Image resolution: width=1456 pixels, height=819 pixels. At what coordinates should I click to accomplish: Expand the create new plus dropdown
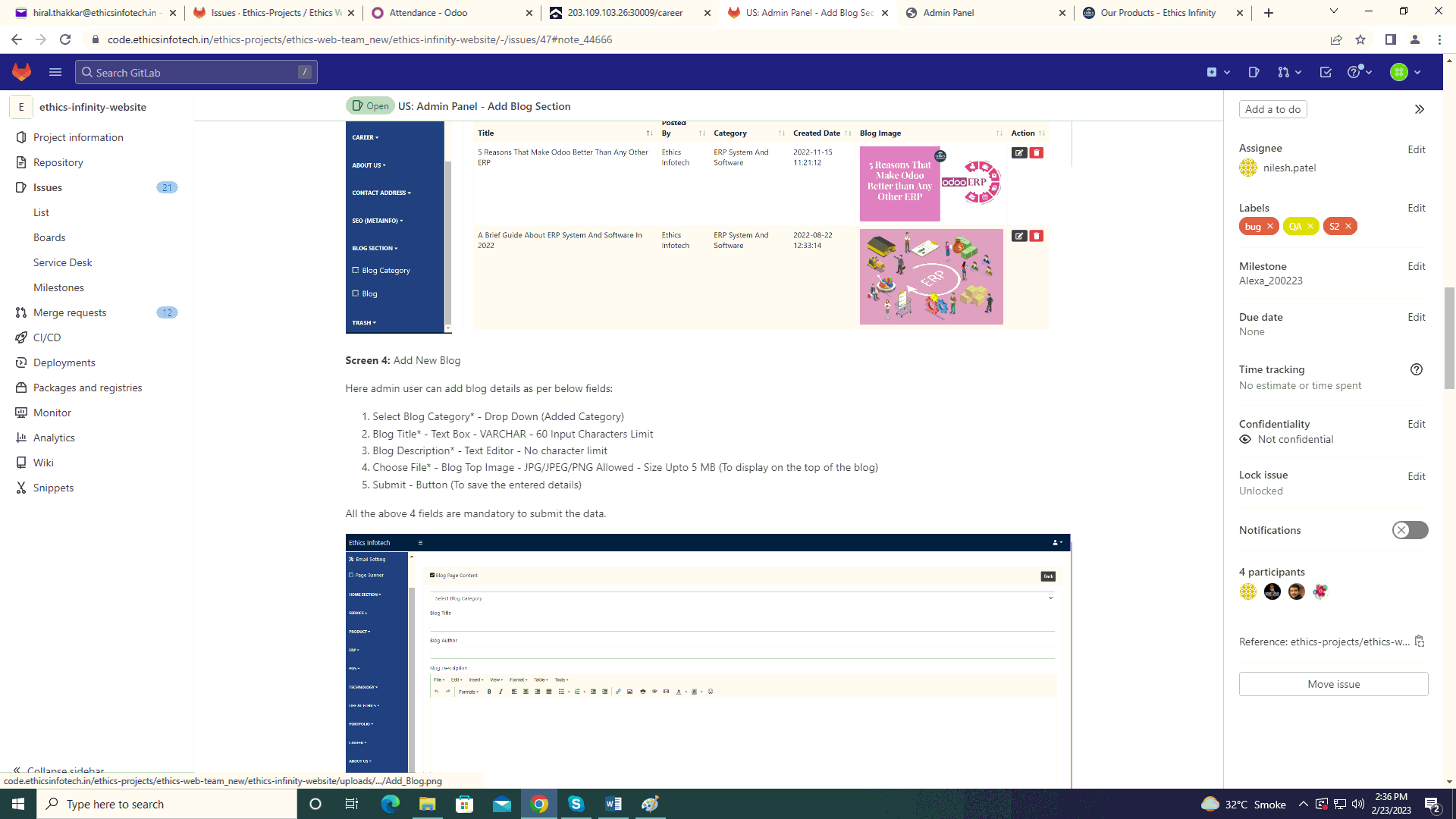tap(1217, 72)
